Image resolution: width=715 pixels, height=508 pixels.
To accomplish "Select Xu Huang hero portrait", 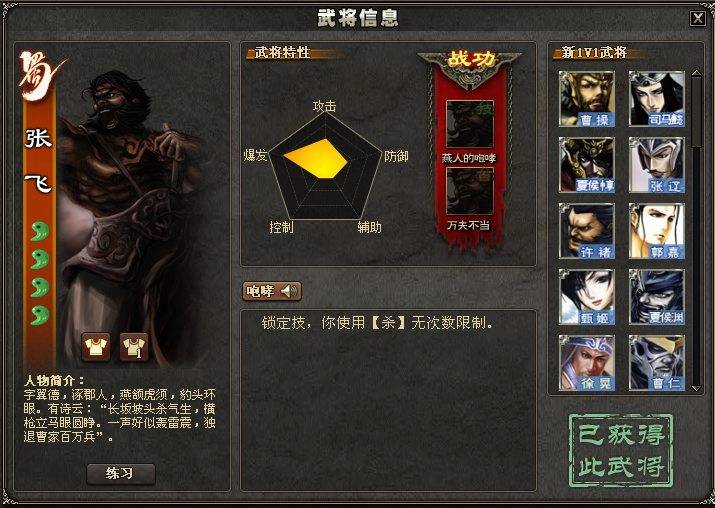I will pyautogui.click(x=586, y=363).
